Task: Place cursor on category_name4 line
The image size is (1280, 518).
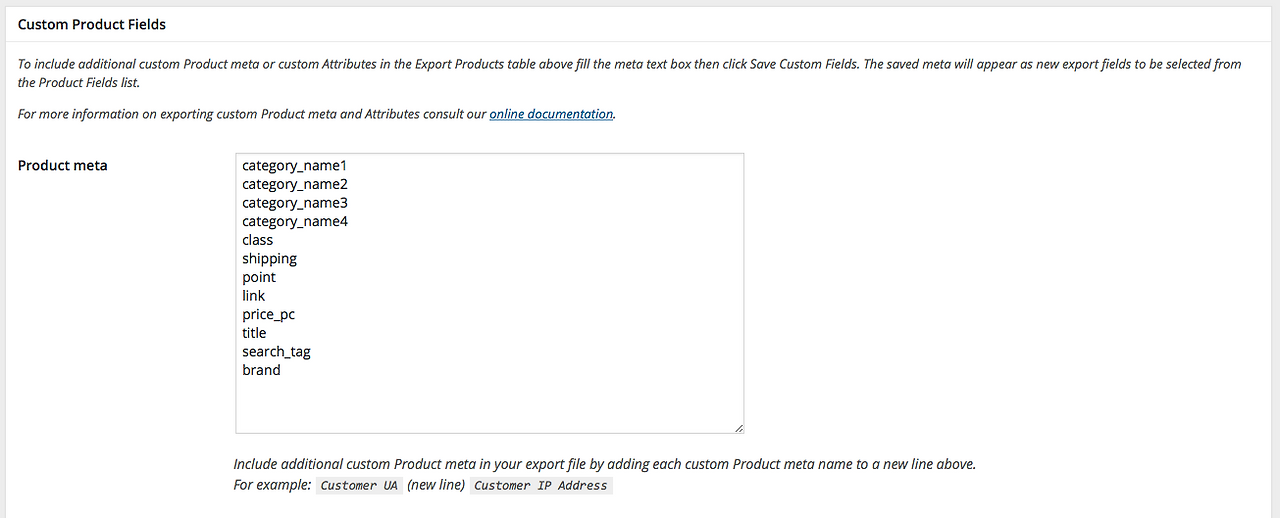Action: 294,221
